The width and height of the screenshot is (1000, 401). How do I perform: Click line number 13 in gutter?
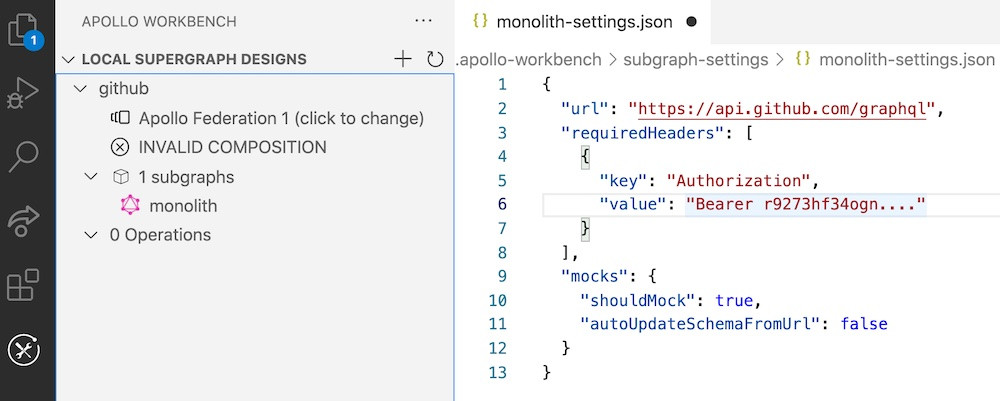(x=497, y=372)
